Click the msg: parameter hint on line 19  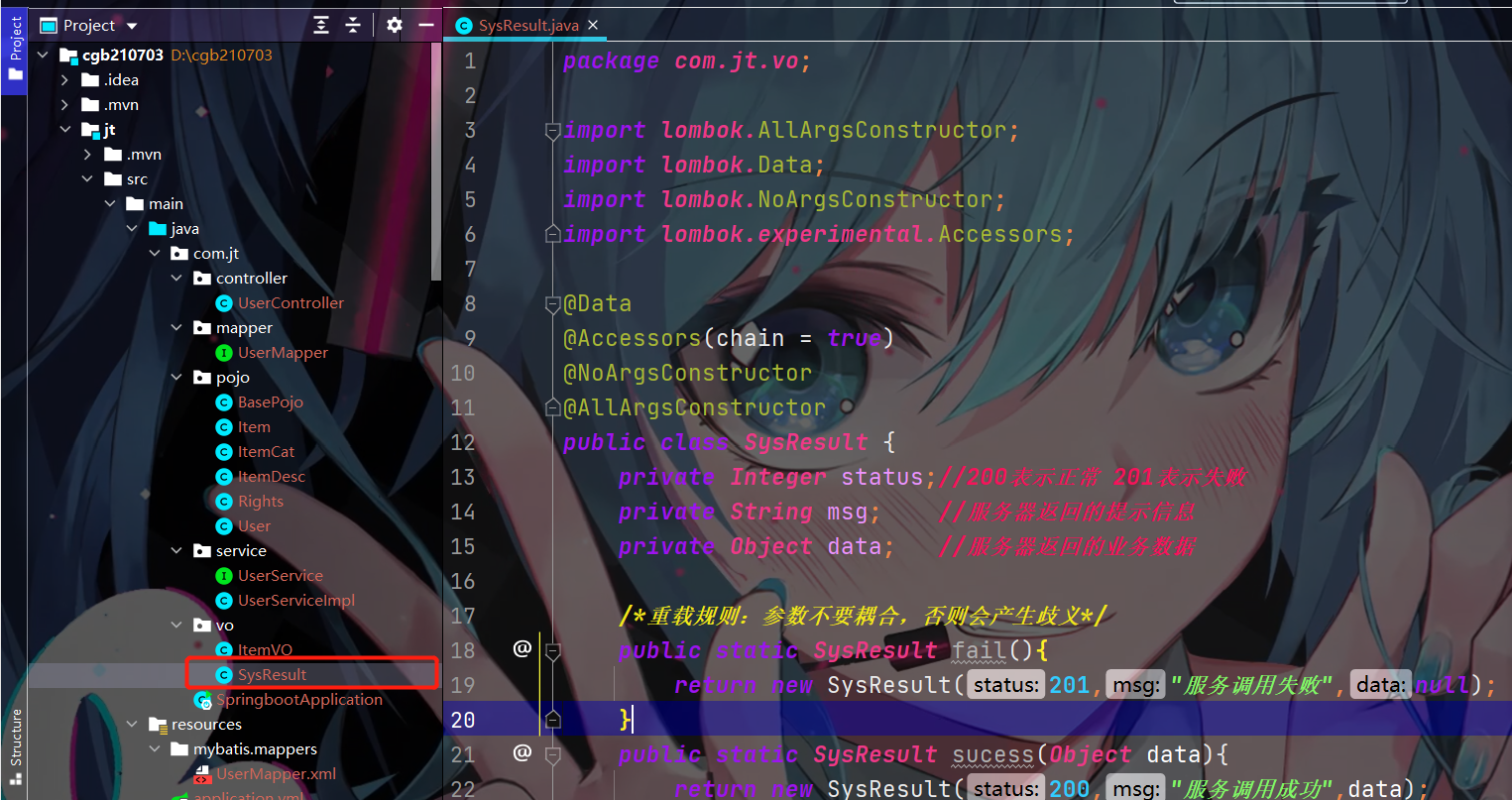[1134, 685]
